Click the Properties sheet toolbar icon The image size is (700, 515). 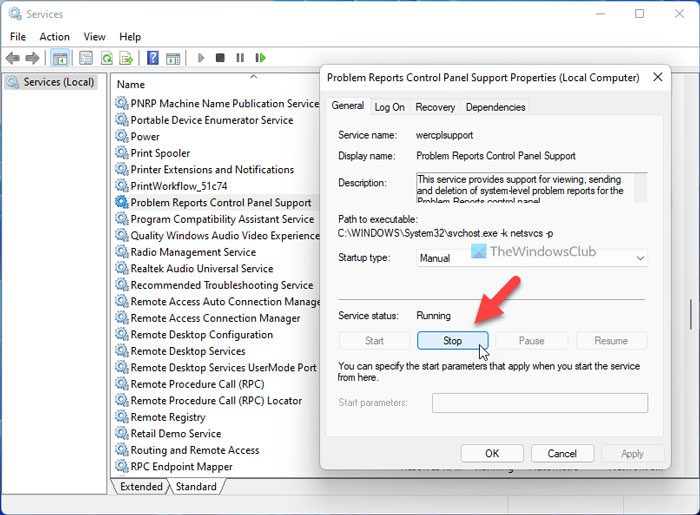[86, 58]
